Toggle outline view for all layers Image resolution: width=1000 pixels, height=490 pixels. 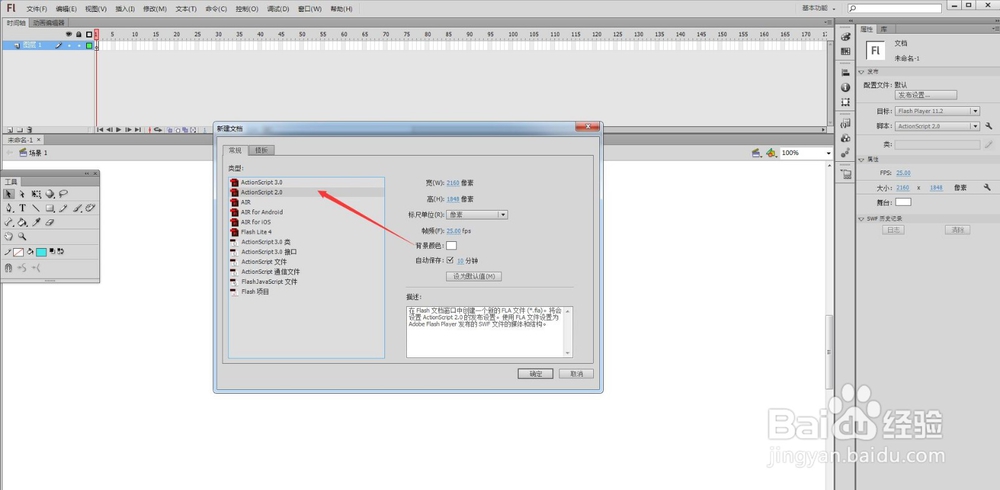(89, 34)
